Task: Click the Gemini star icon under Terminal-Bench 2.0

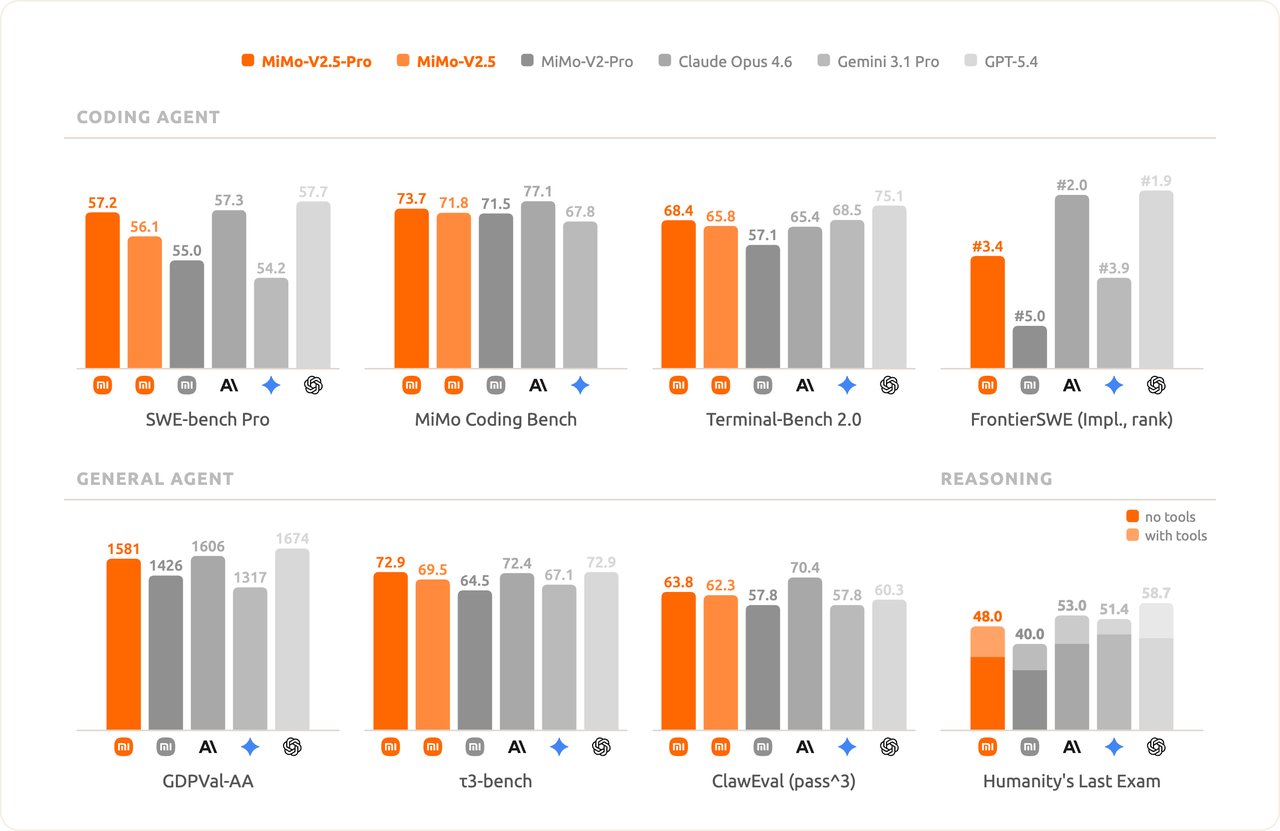Action: click(x=847, y=385)
